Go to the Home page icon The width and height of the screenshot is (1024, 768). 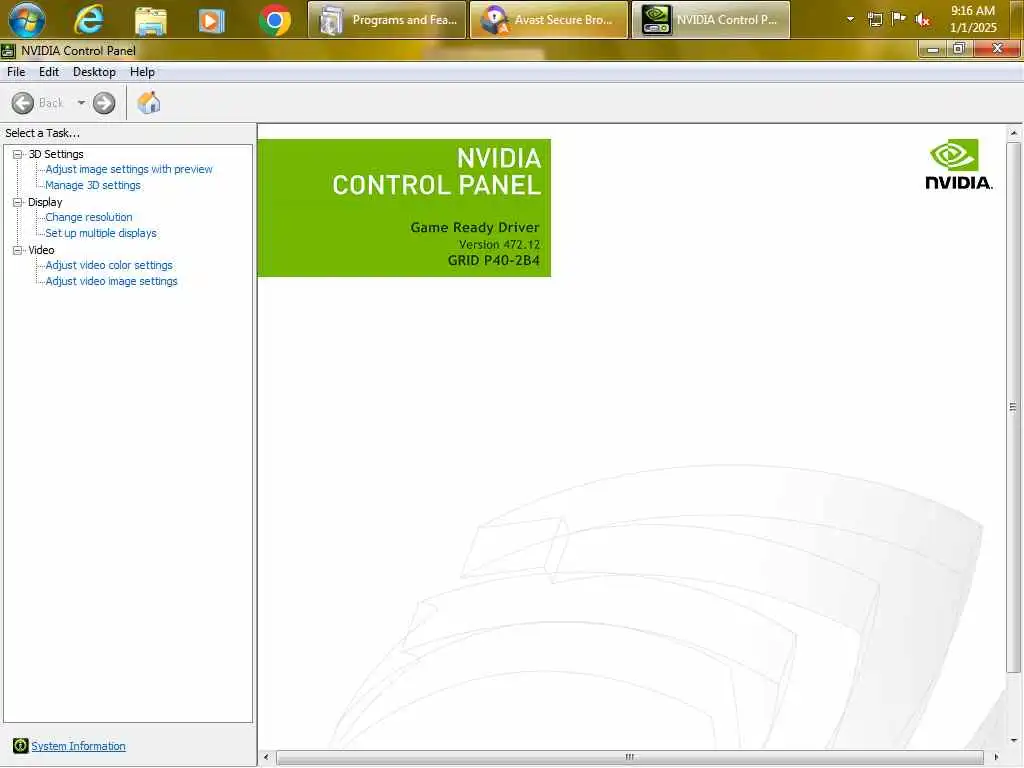149,103
